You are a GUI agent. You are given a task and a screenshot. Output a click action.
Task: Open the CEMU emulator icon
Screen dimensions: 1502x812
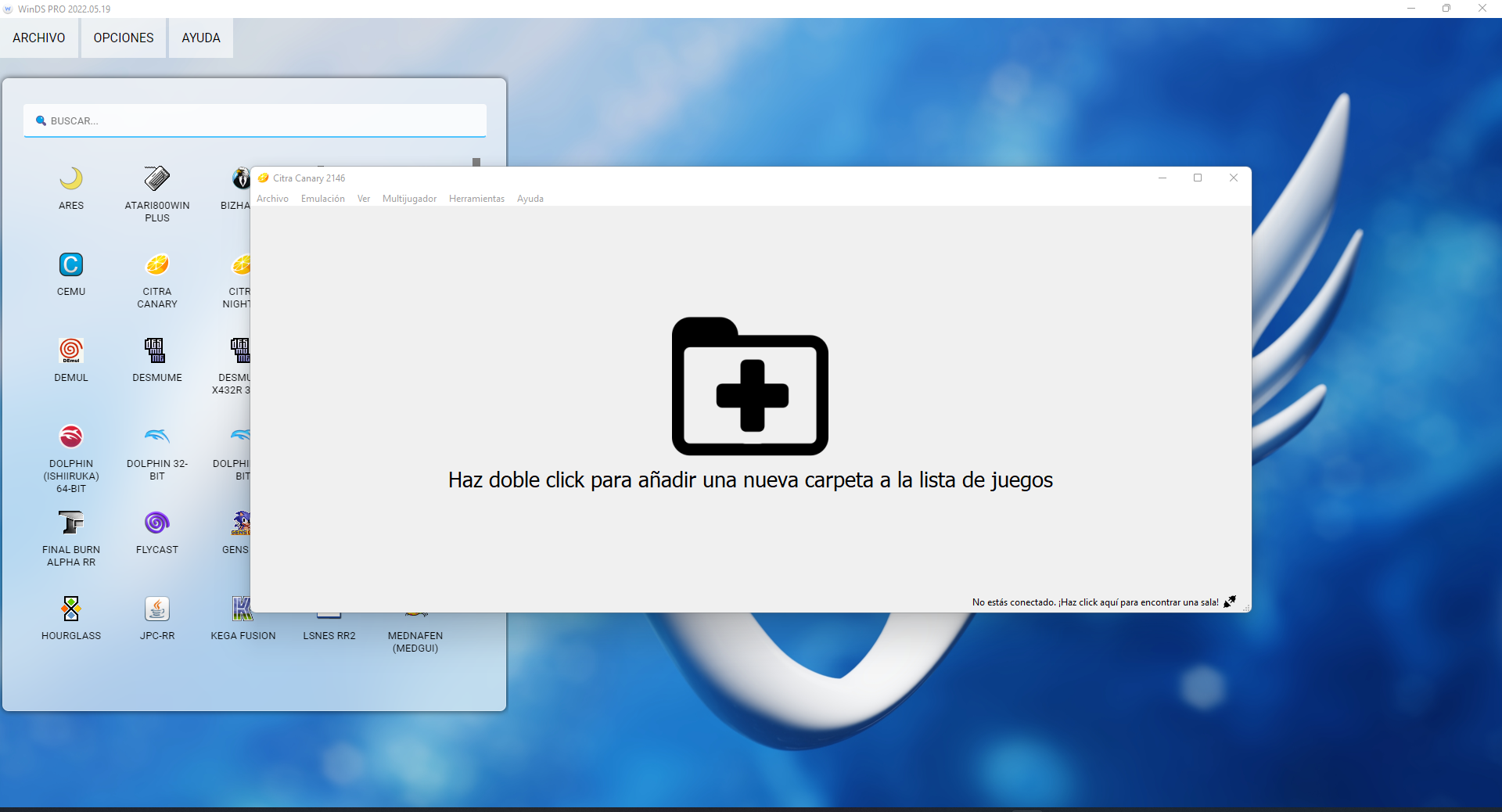click(71, 264)
